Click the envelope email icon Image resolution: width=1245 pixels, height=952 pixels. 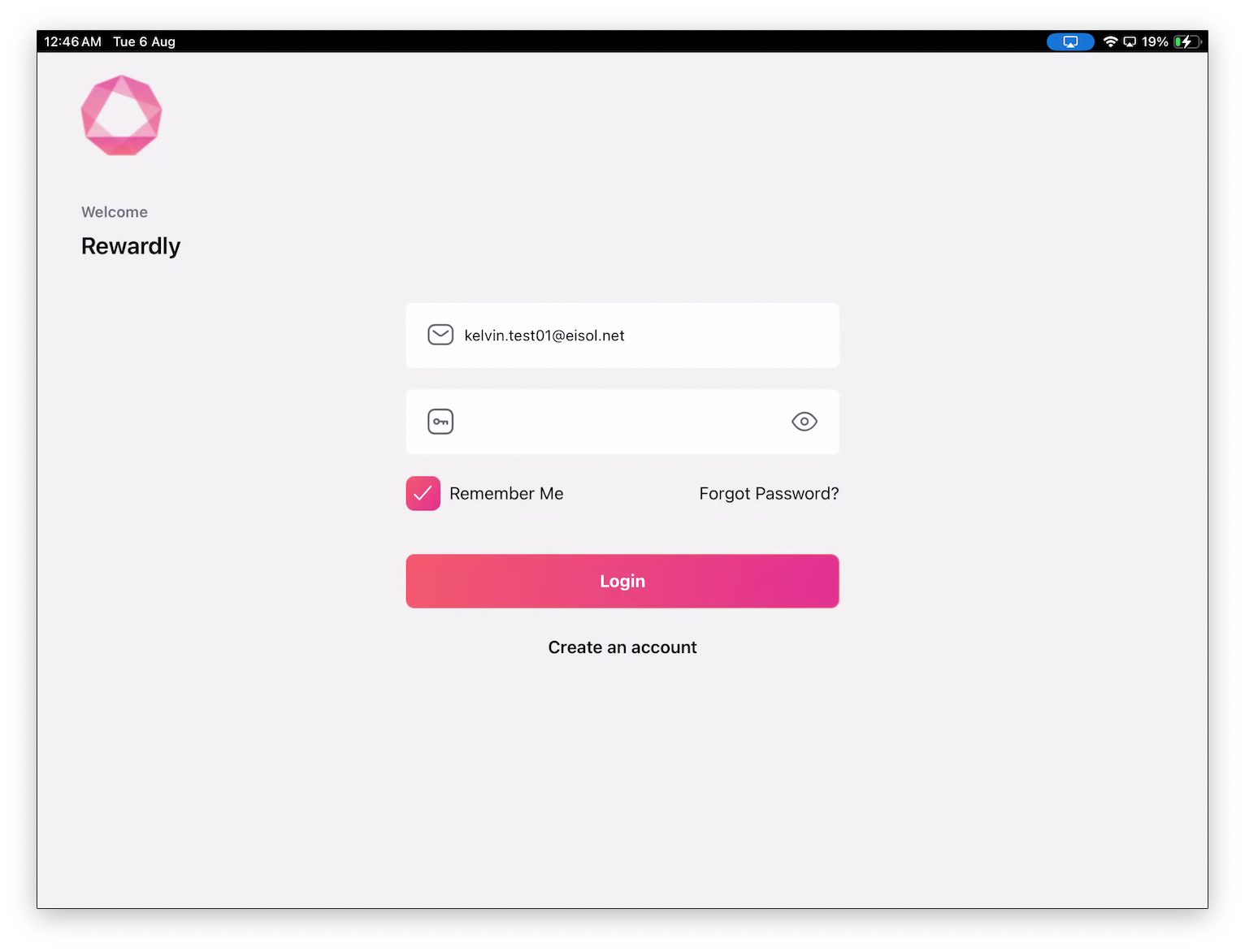click(x=440, y=335)
